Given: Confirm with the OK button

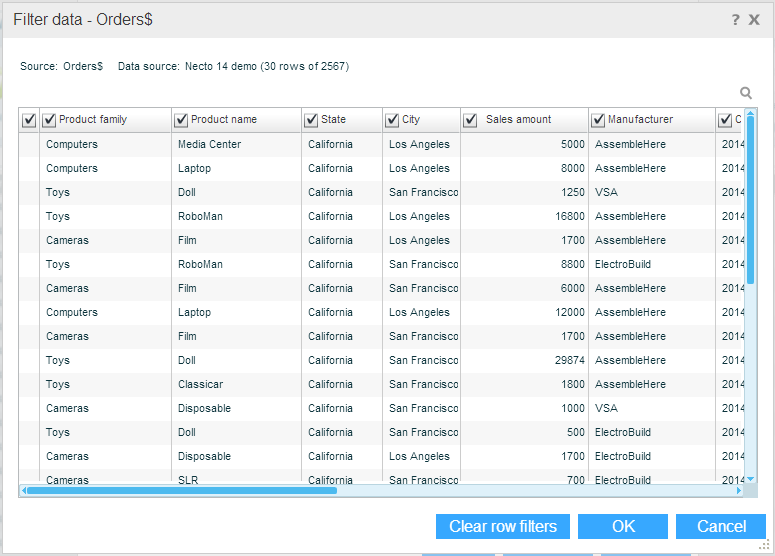Looking at the screenshot, I should point(623,527).
